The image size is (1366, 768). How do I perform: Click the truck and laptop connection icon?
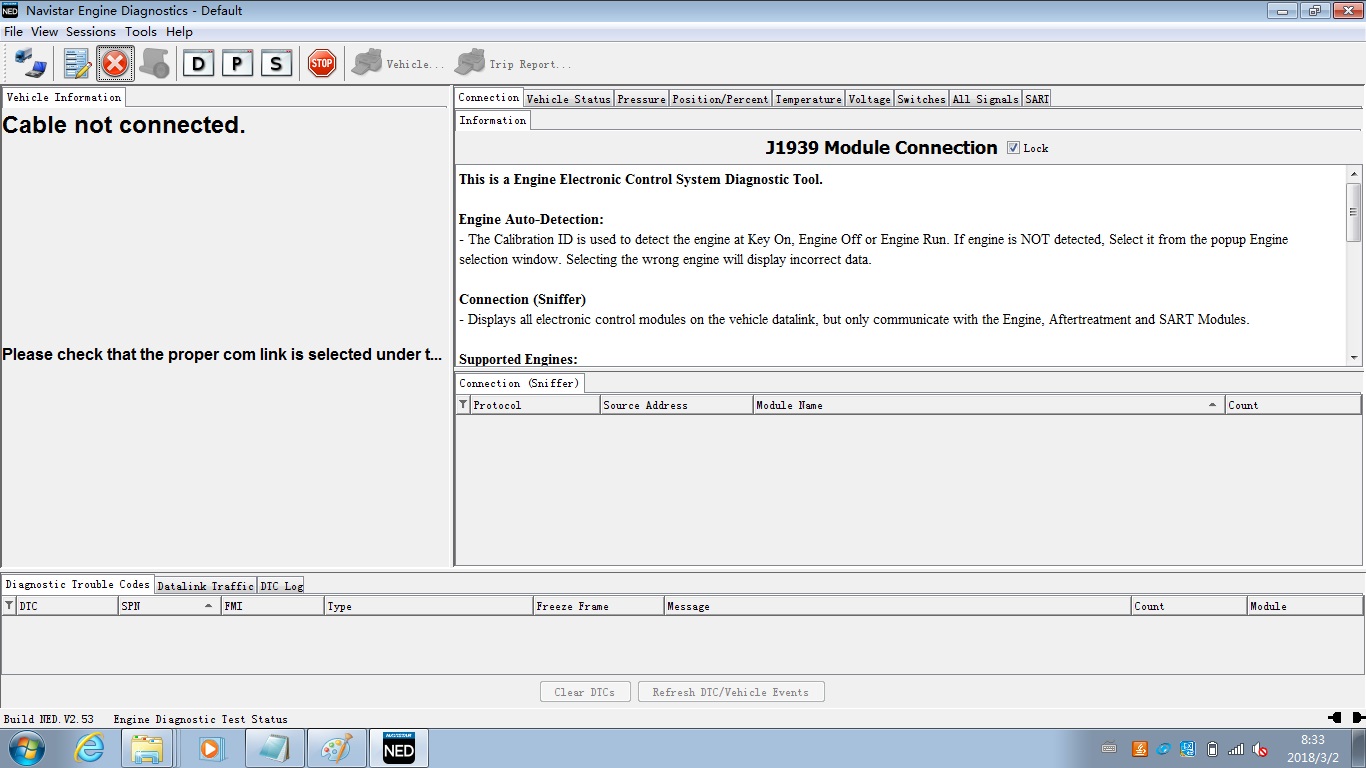[x=30, y=64]
